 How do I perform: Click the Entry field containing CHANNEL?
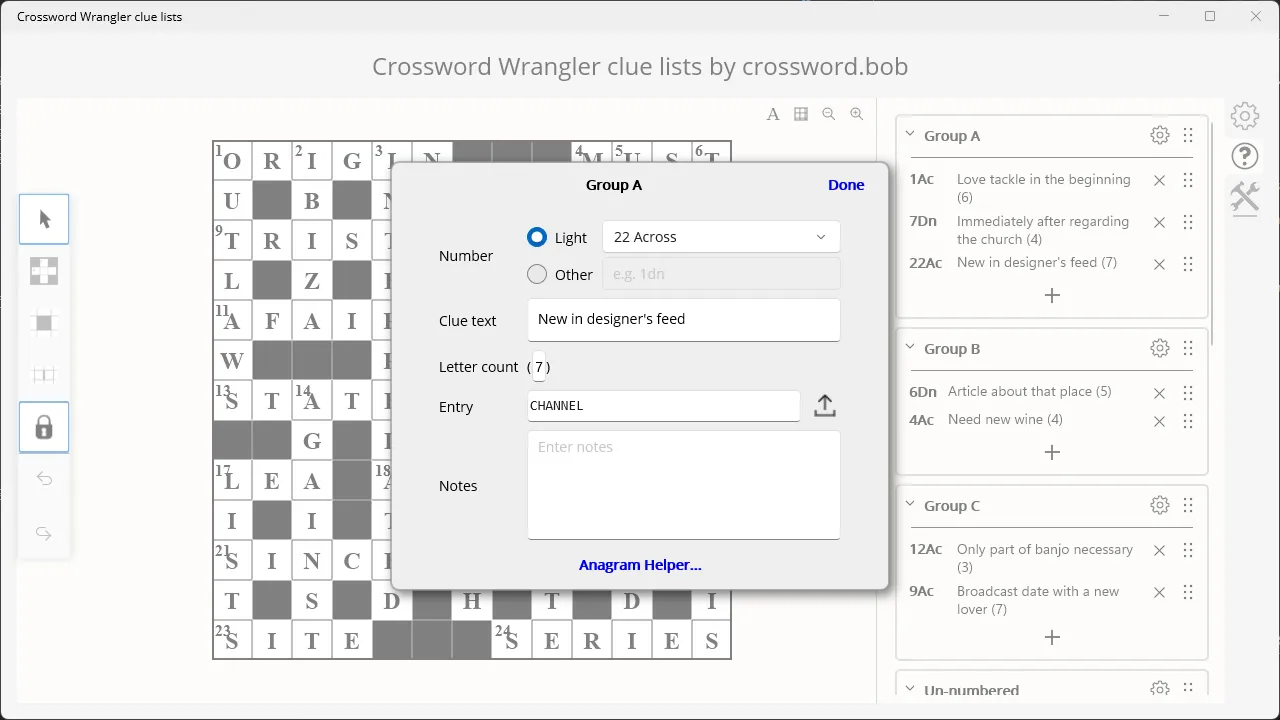point(664,406)
